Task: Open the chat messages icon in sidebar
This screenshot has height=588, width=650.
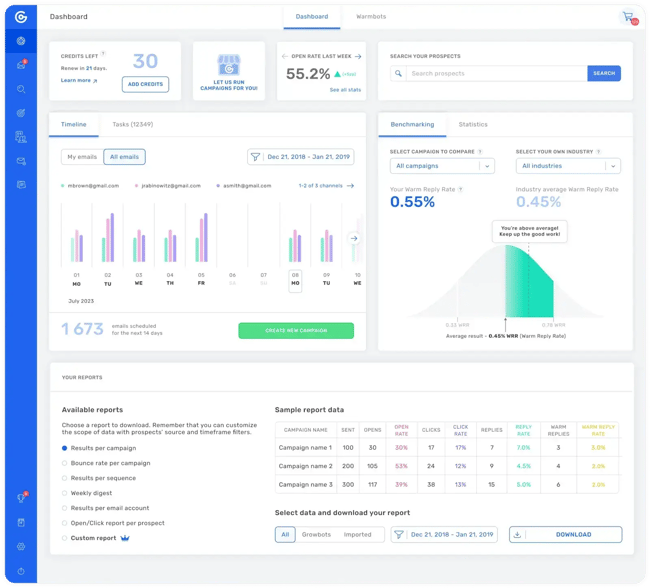Action: coord(21,185)
